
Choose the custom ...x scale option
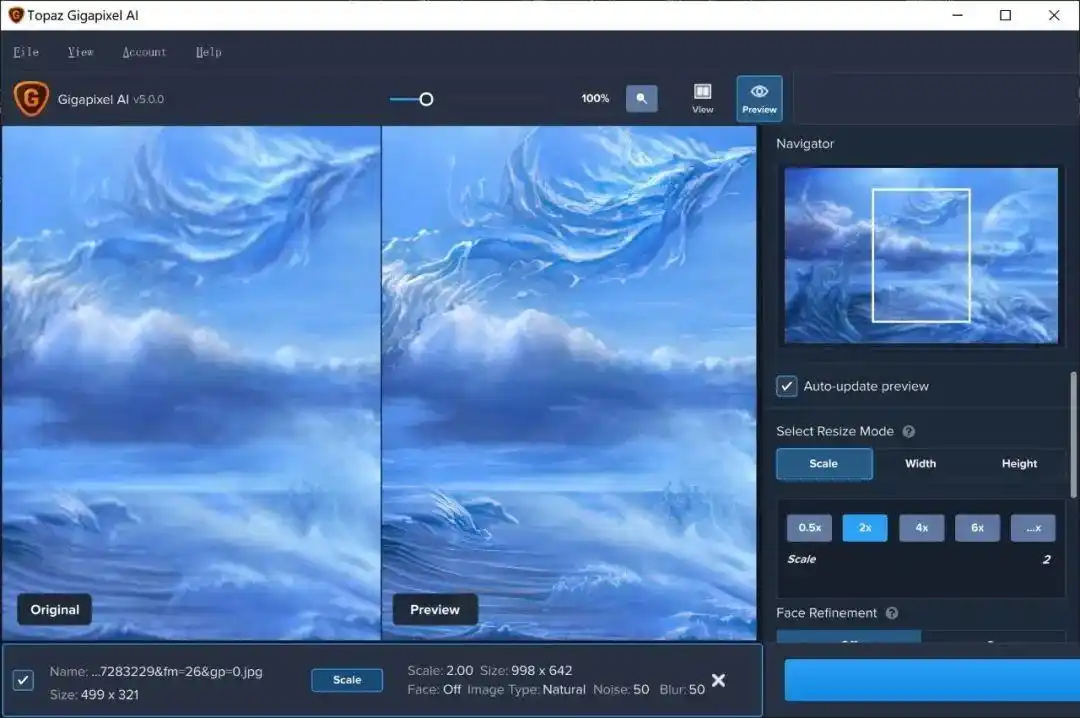(x=1033, y=528)
